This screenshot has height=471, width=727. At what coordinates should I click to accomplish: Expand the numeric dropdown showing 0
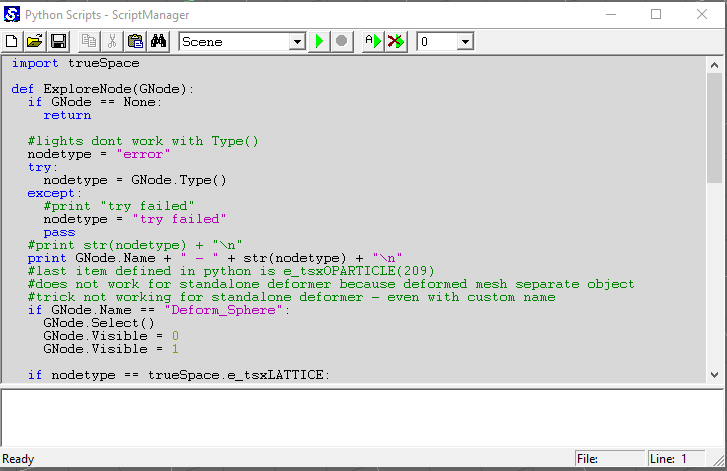tap(465, 42)
